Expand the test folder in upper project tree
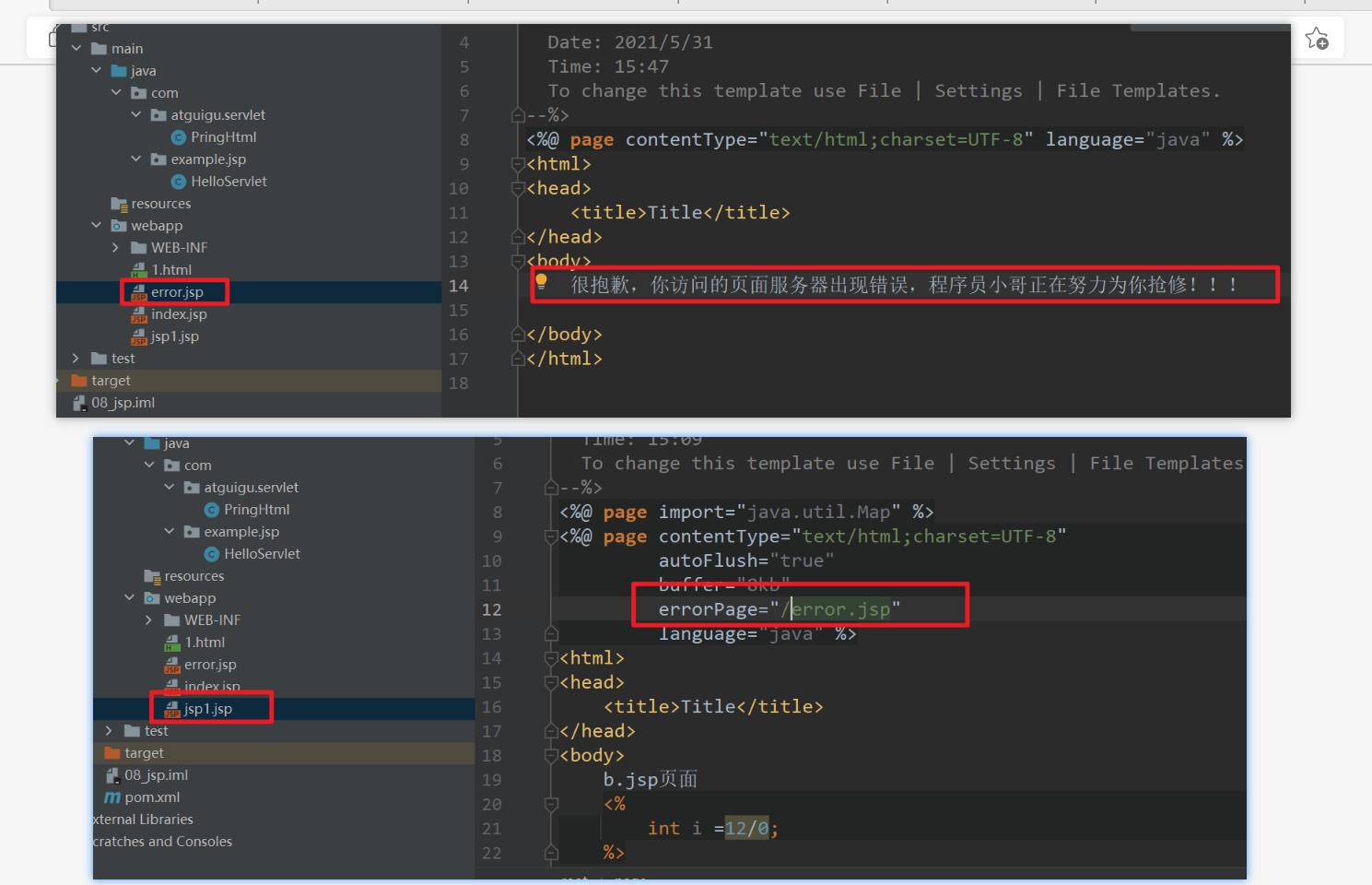The height and width of the screenshot is (885, 1372). coord(76,359)
